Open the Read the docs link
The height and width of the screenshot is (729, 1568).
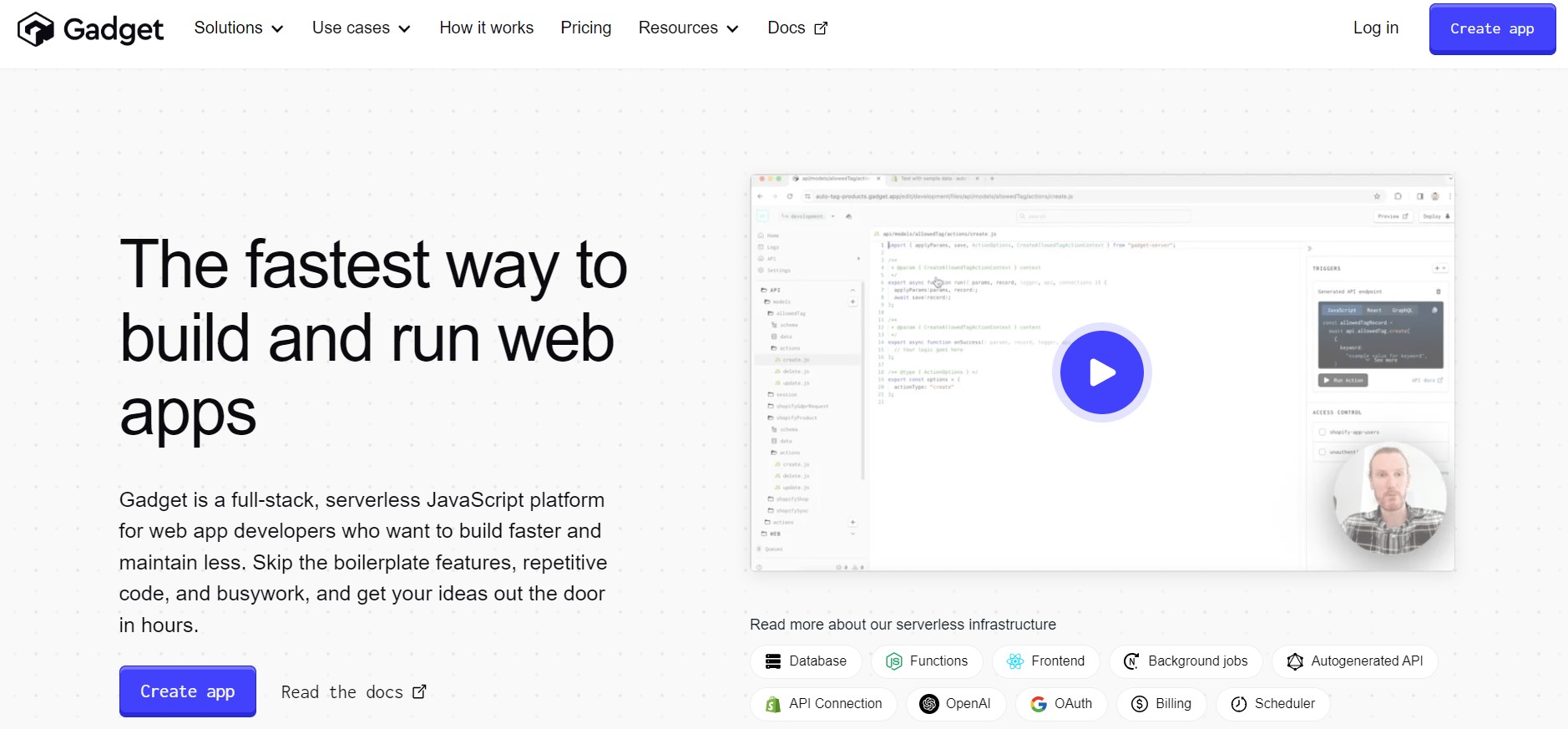[x=353, y=691]
